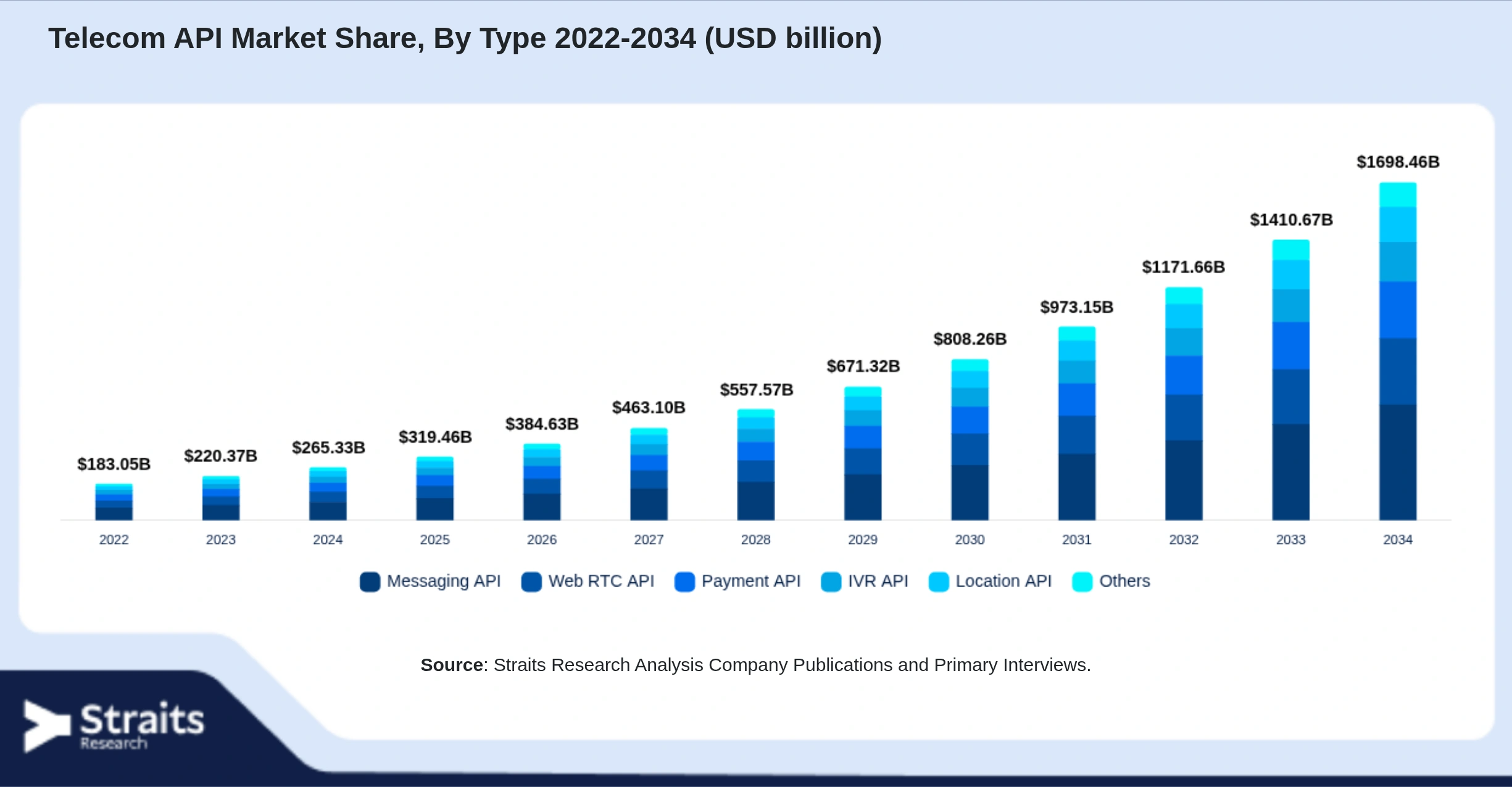Viewport: 1512px width, 787px height.
Task: Select the 2027 stacked bar
Action: click(x=649, y=474)
